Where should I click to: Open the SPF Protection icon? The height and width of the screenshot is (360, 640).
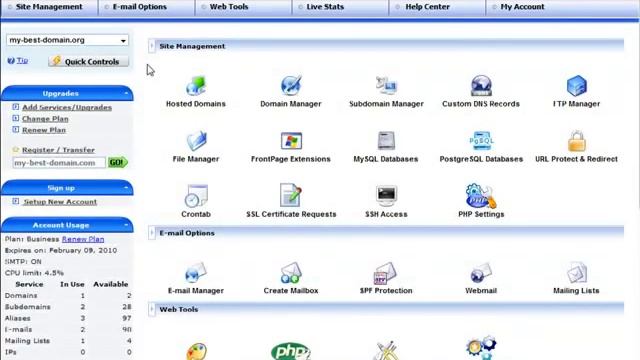[385, 273]
